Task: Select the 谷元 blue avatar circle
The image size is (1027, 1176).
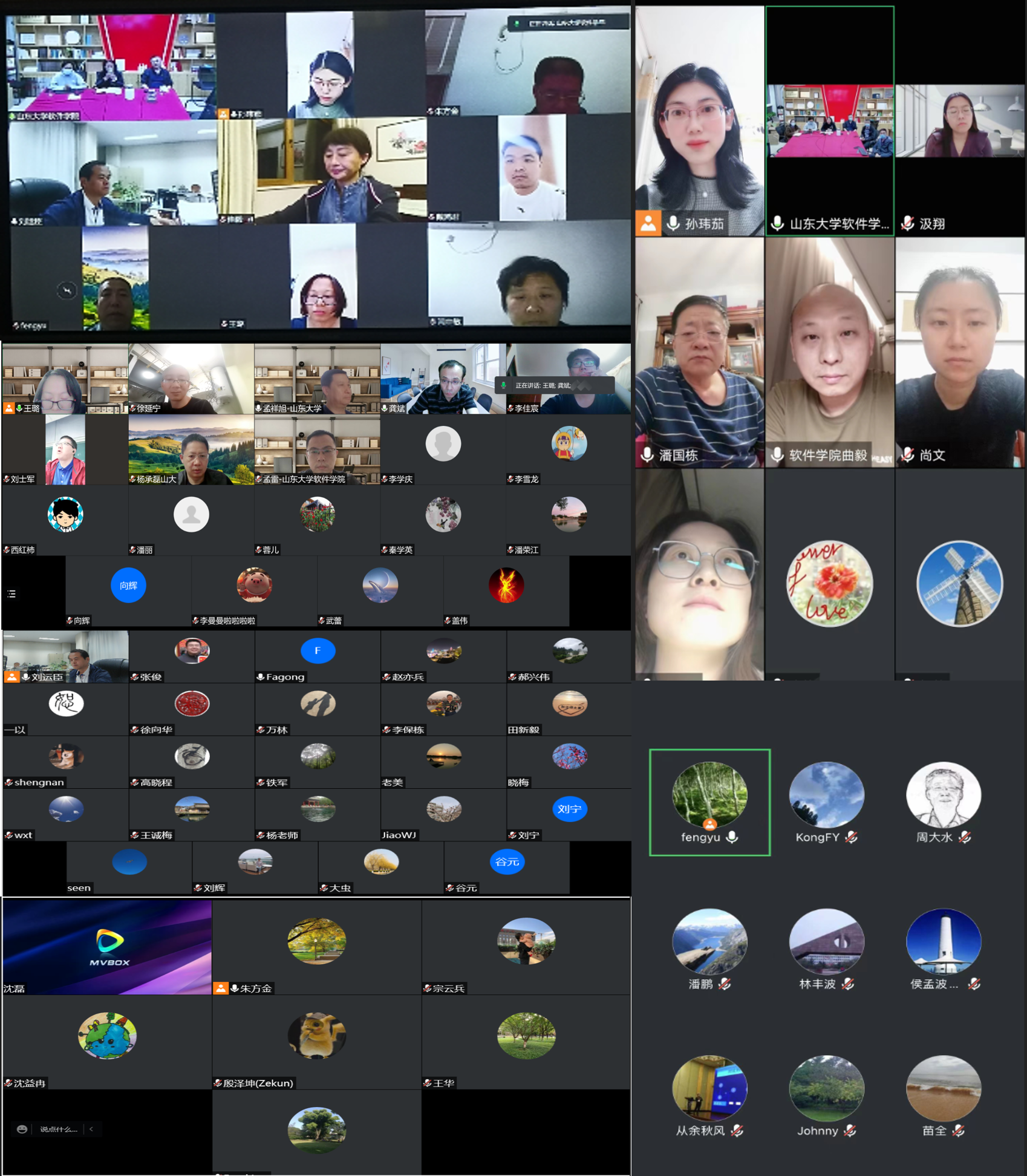Action: click(506, 861)
